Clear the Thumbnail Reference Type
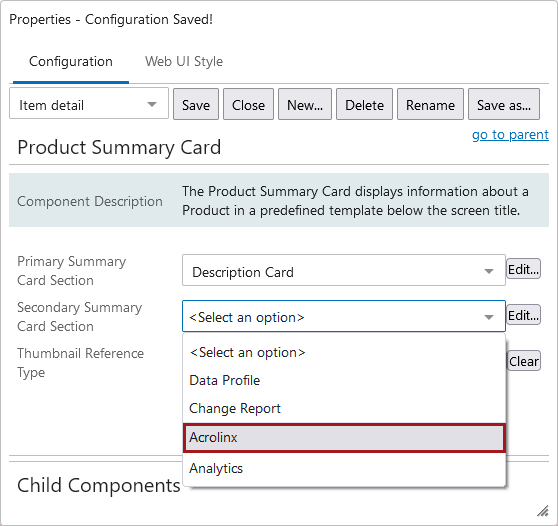 (524, 361)
